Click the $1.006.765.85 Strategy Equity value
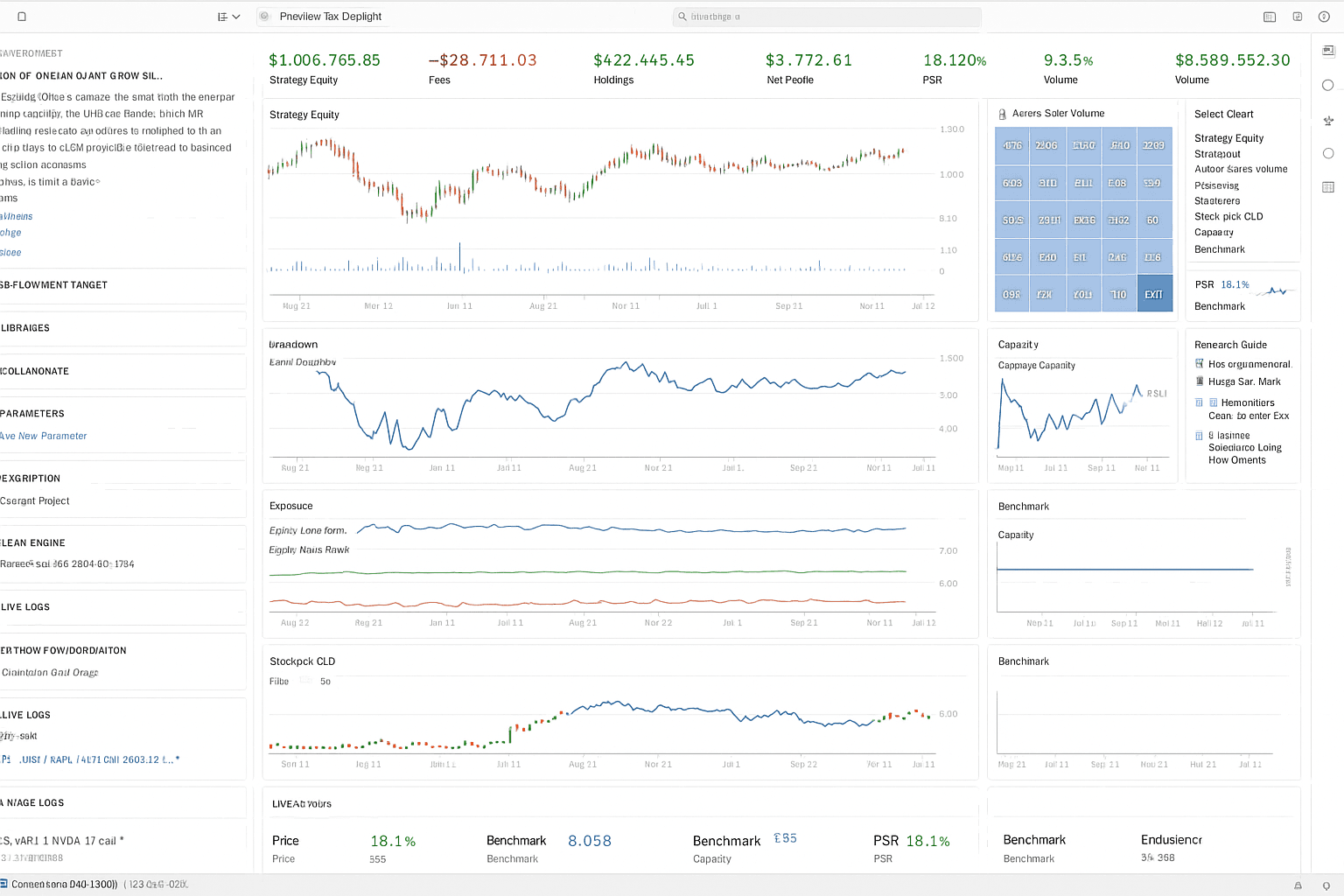This screenshot has height=896, width=1344. click(x=325, y=60)
